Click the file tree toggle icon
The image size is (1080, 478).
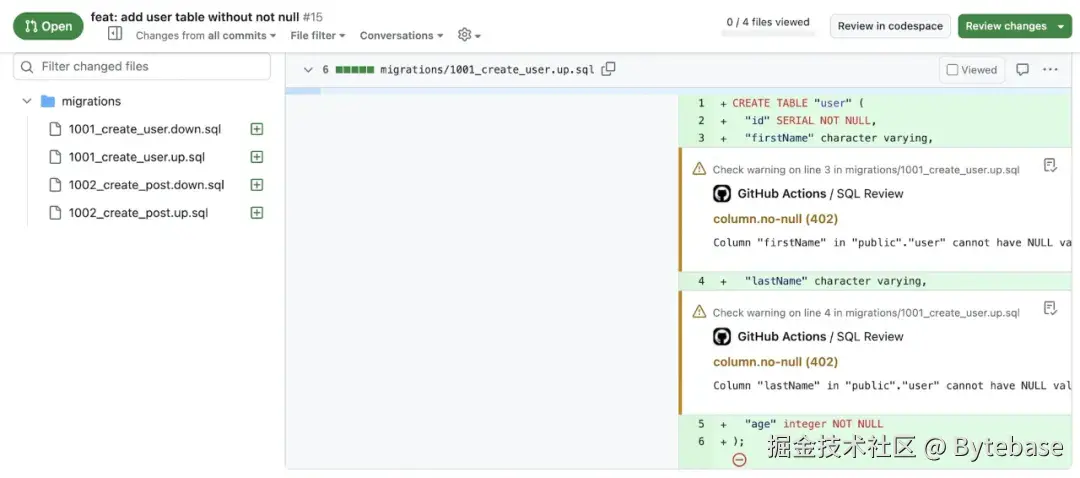point(115,34)
